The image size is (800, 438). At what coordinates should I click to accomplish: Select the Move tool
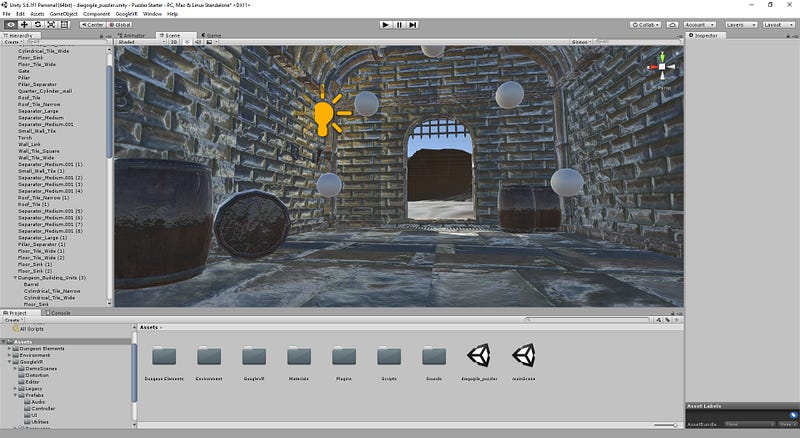[x=24, y=24]
